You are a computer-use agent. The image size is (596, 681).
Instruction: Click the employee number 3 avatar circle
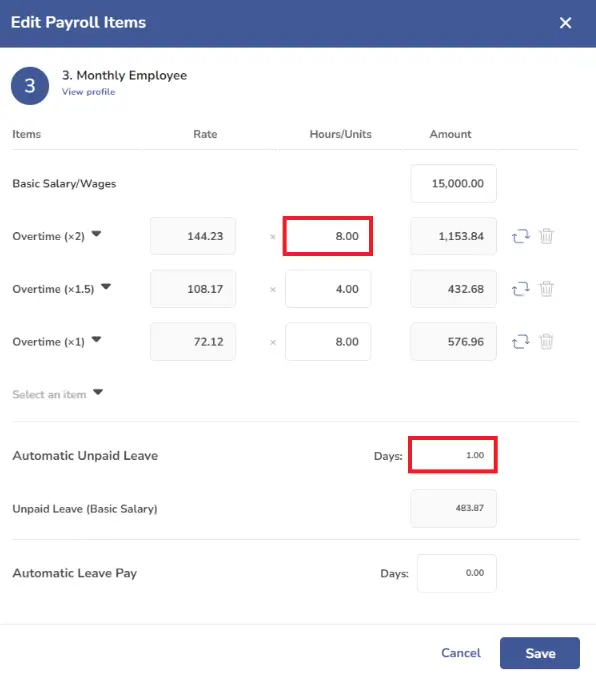coord(30,86)
